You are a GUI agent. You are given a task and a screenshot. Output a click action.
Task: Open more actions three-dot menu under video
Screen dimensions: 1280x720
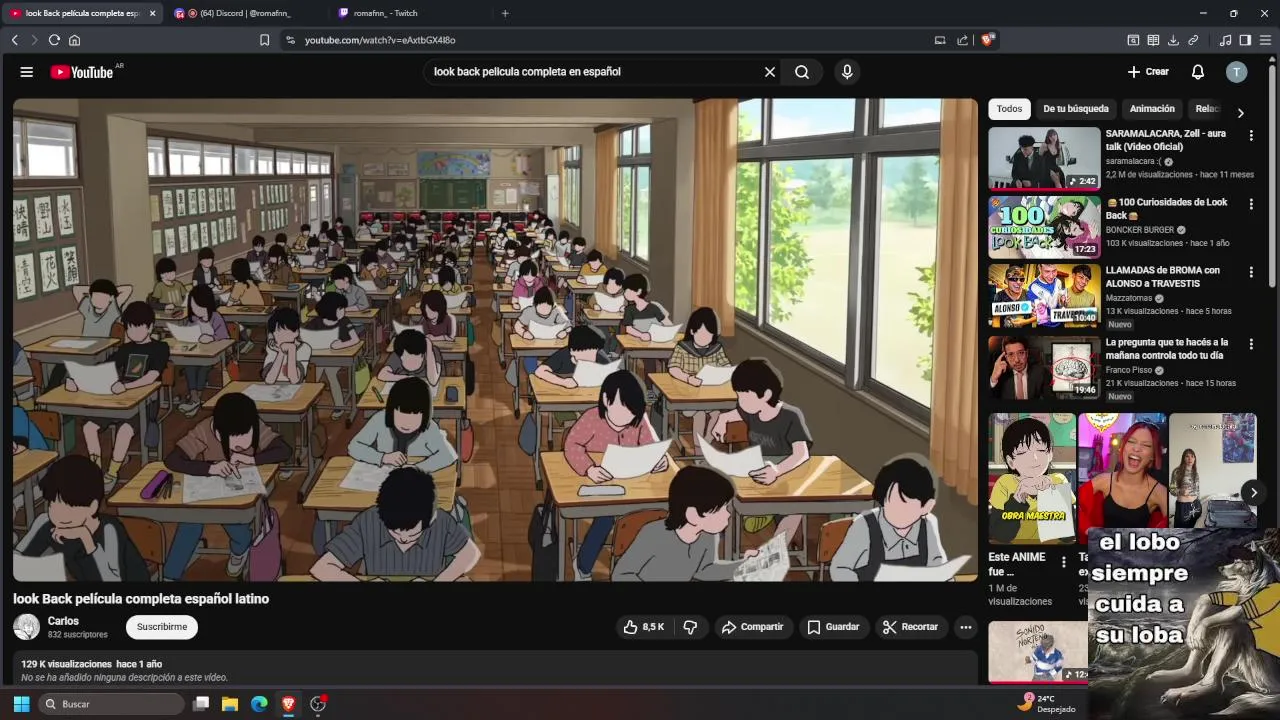point(966,627)
